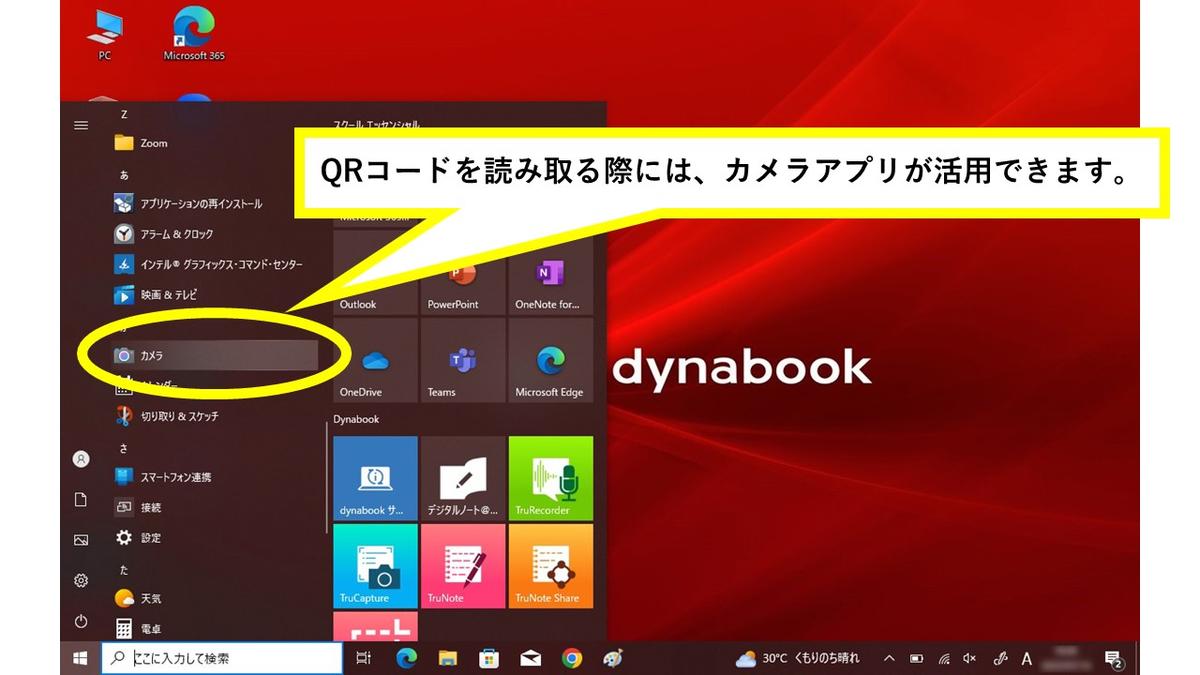This screenshot has height=675, width=1200.
Task: Open the カメラ app
Action: pyautogui.click(x=215, y=356)
